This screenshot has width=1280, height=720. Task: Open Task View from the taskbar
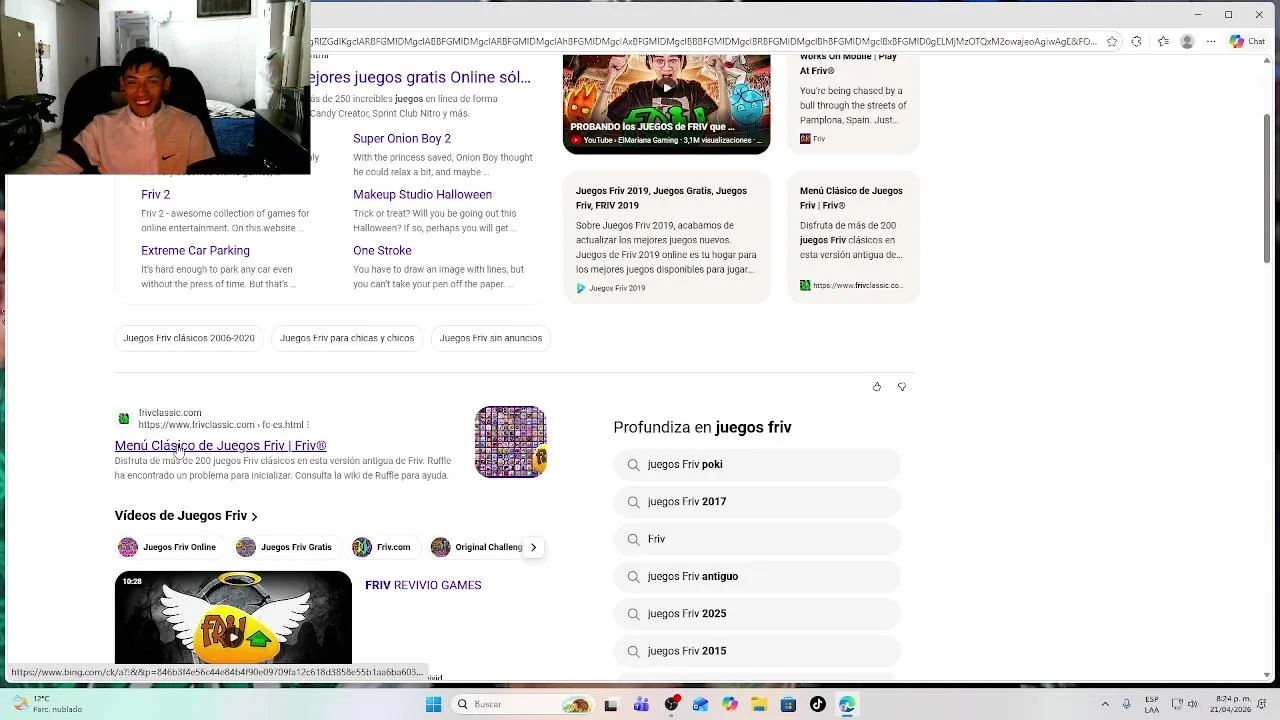pyautogui.click(x=611, y=704)
